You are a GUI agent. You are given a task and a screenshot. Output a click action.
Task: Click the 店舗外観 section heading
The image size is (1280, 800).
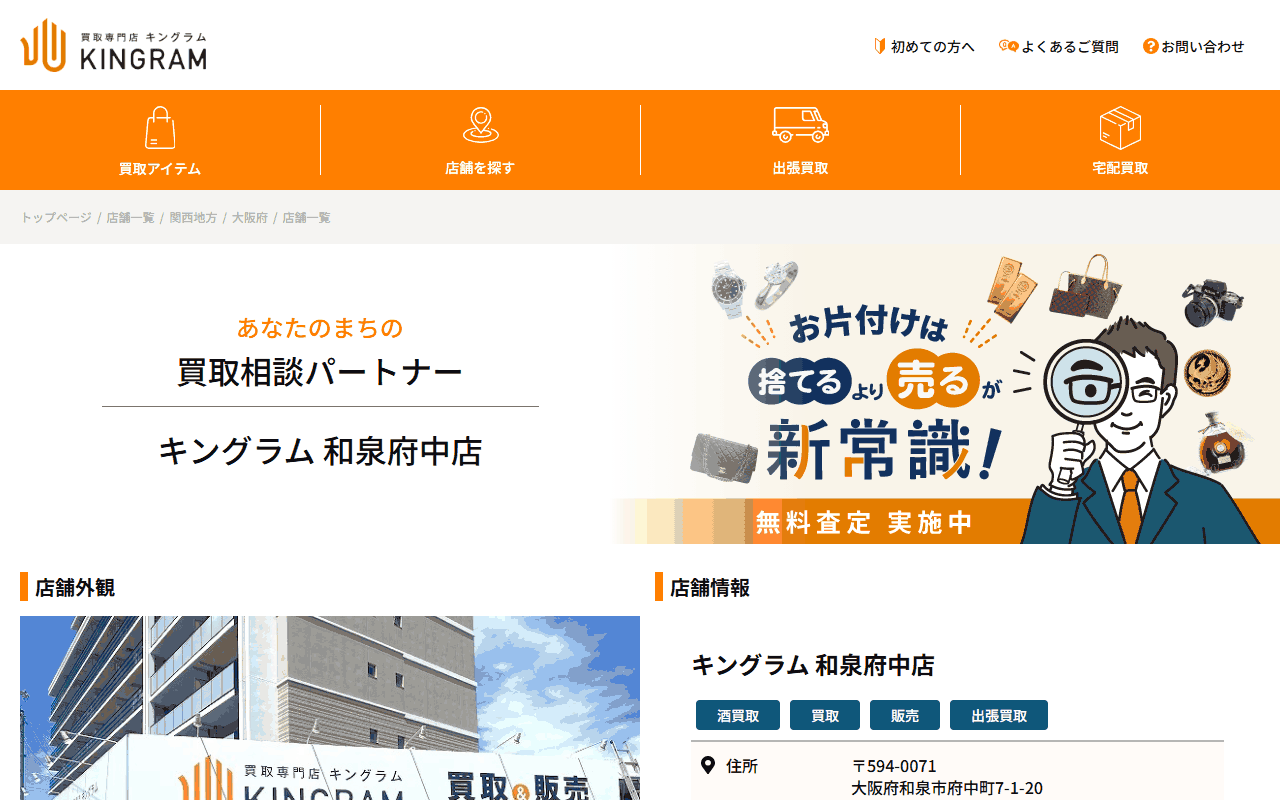[x=75, y=588]
